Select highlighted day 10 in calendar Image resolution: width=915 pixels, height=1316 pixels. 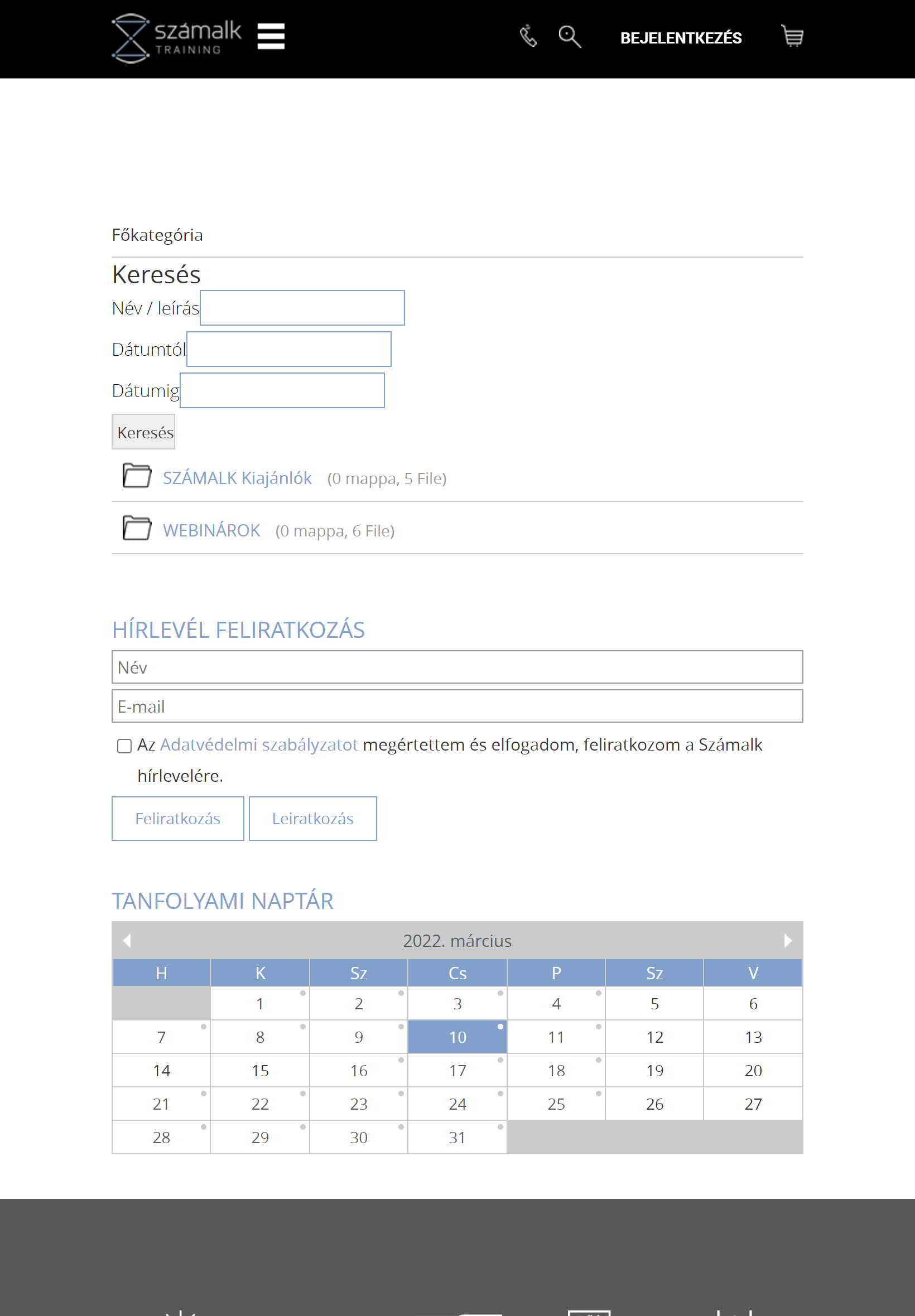tap(457, 1037)
